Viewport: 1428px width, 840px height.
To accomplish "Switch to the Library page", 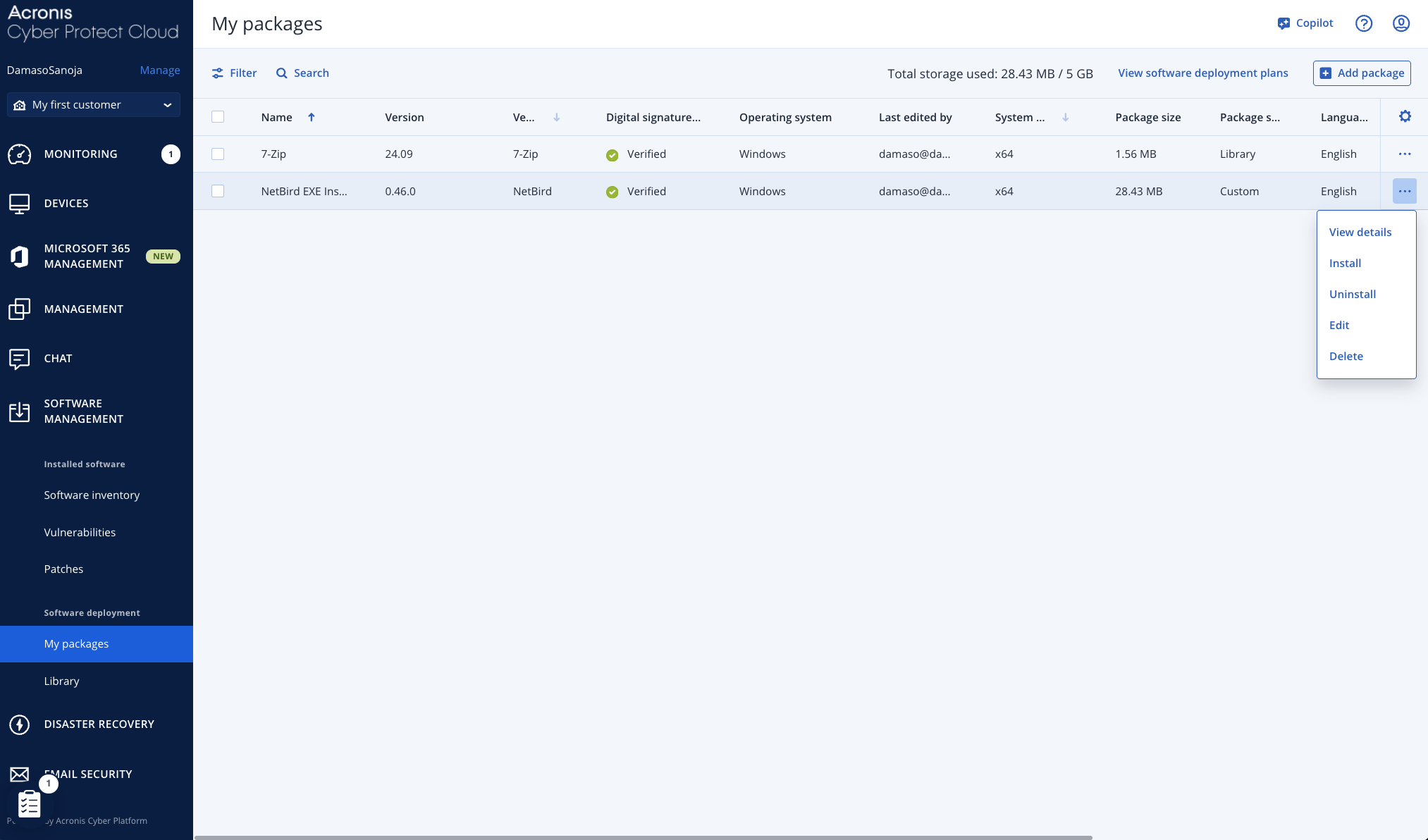I will click(61, 681).
